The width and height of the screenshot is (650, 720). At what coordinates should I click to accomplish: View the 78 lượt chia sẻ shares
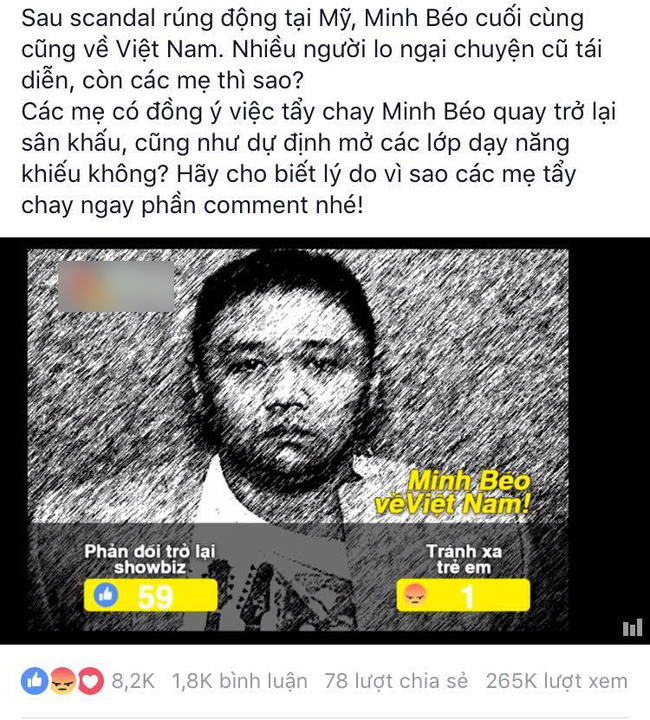click(x=396, y=681)
